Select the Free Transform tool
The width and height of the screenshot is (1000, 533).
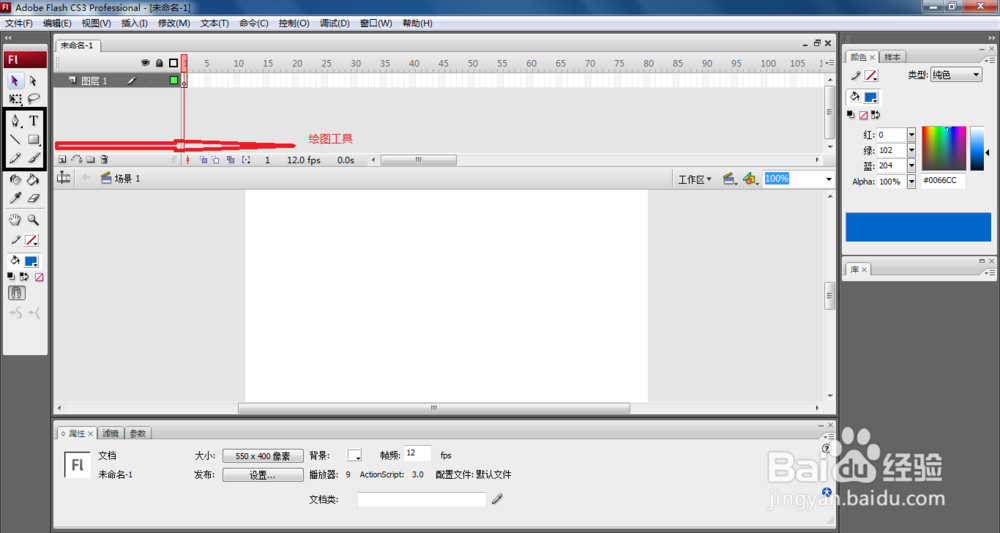pos(15,99)
